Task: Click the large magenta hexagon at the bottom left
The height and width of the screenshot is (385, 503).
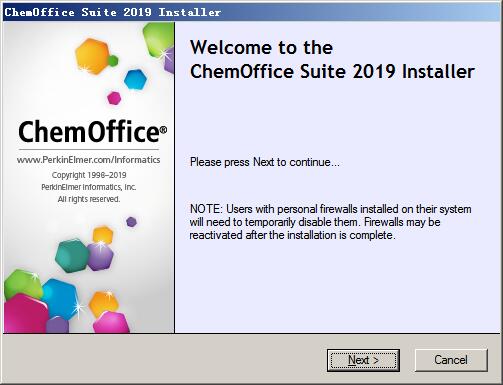Action: point(25,314)
